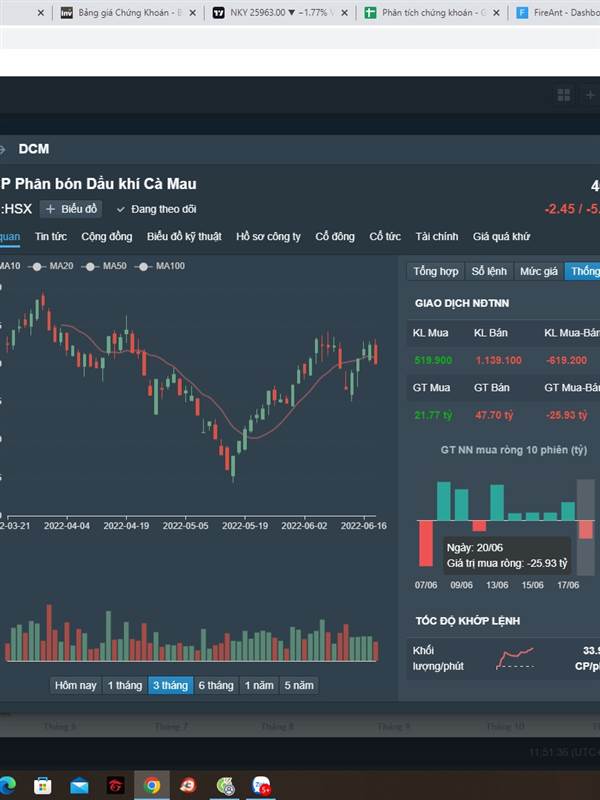Click the GIAO DỊCH NĐTNN section heading

[462, 304]
